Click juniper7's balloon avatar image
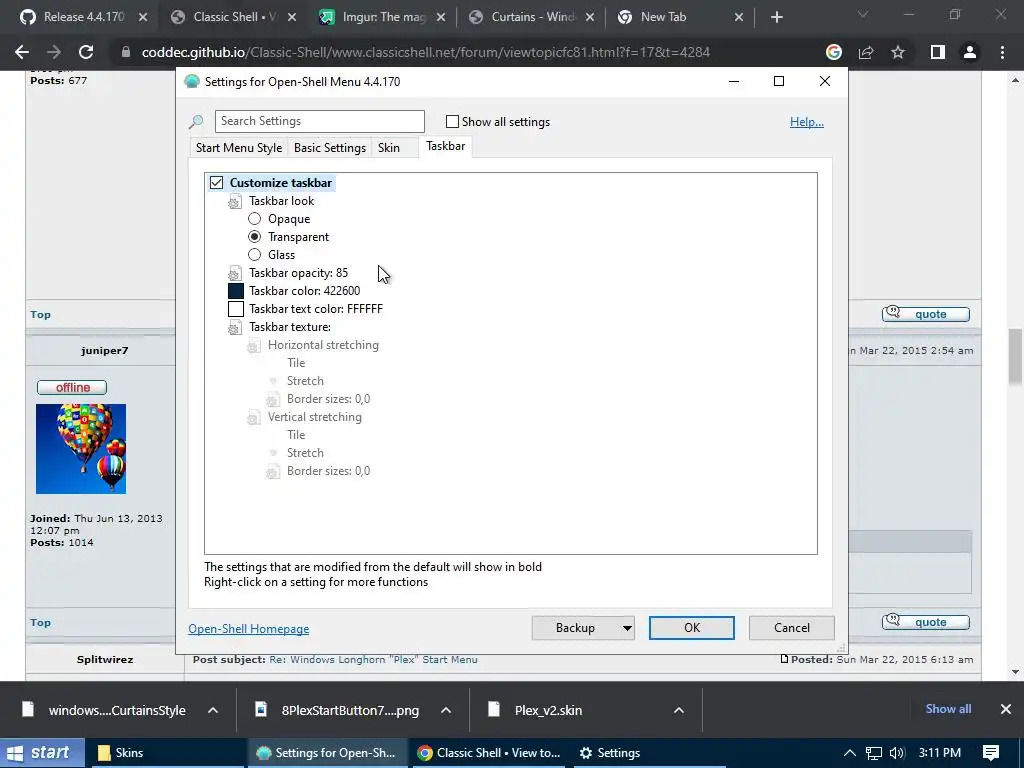 pyautogui.click(x=81, y=449)
